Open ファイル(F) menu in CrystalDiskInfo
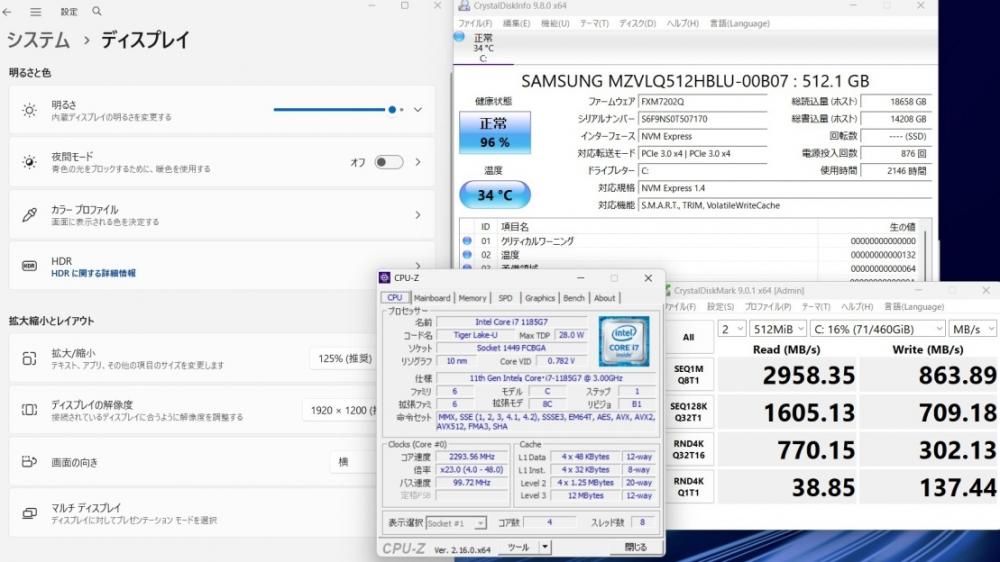 [474, 24]
